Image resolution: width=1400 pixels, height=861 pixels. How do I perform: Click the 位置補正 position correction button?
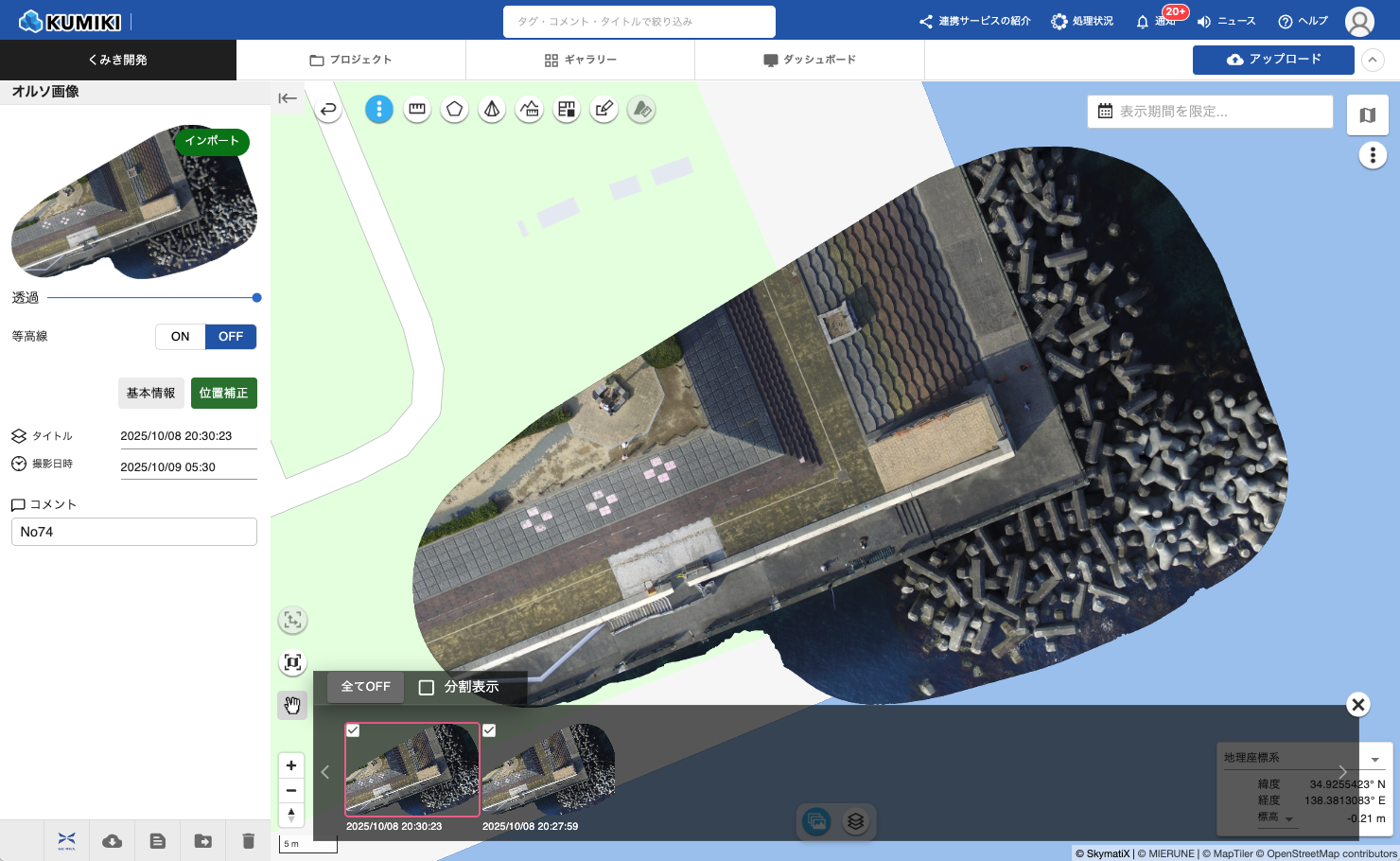point(224,393)
